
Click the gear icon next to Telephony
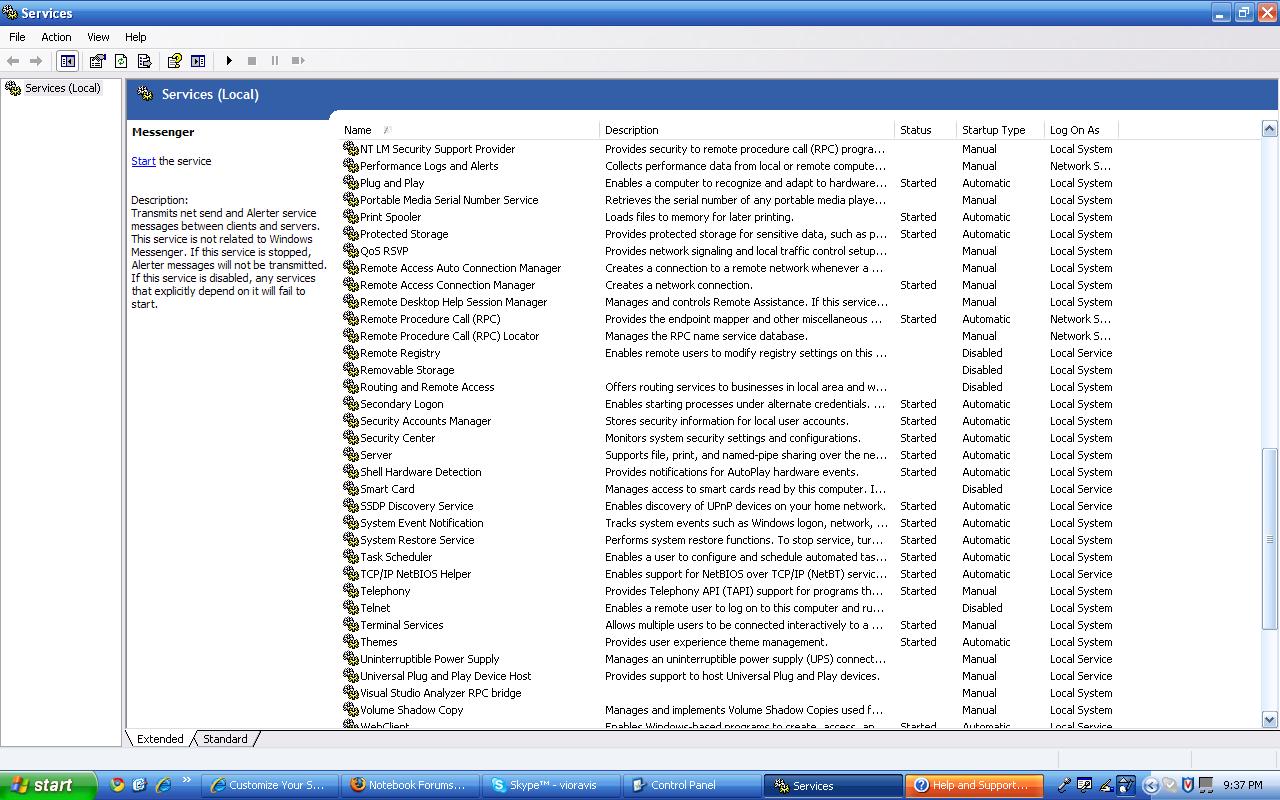click(x=350, y=590)
